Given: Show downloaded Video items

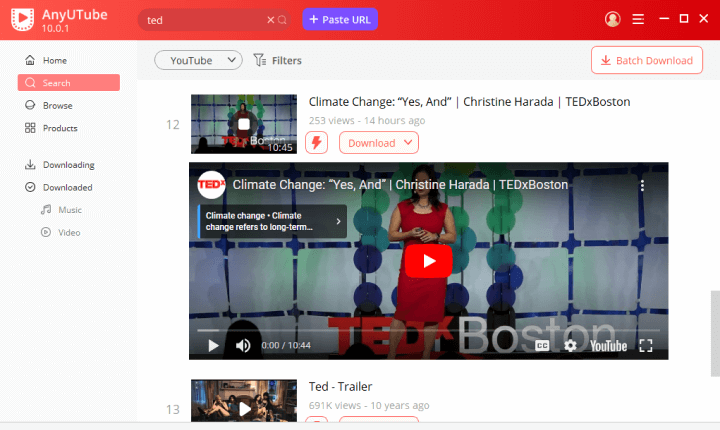Looking at the screenshot, I should coord(60,232).
